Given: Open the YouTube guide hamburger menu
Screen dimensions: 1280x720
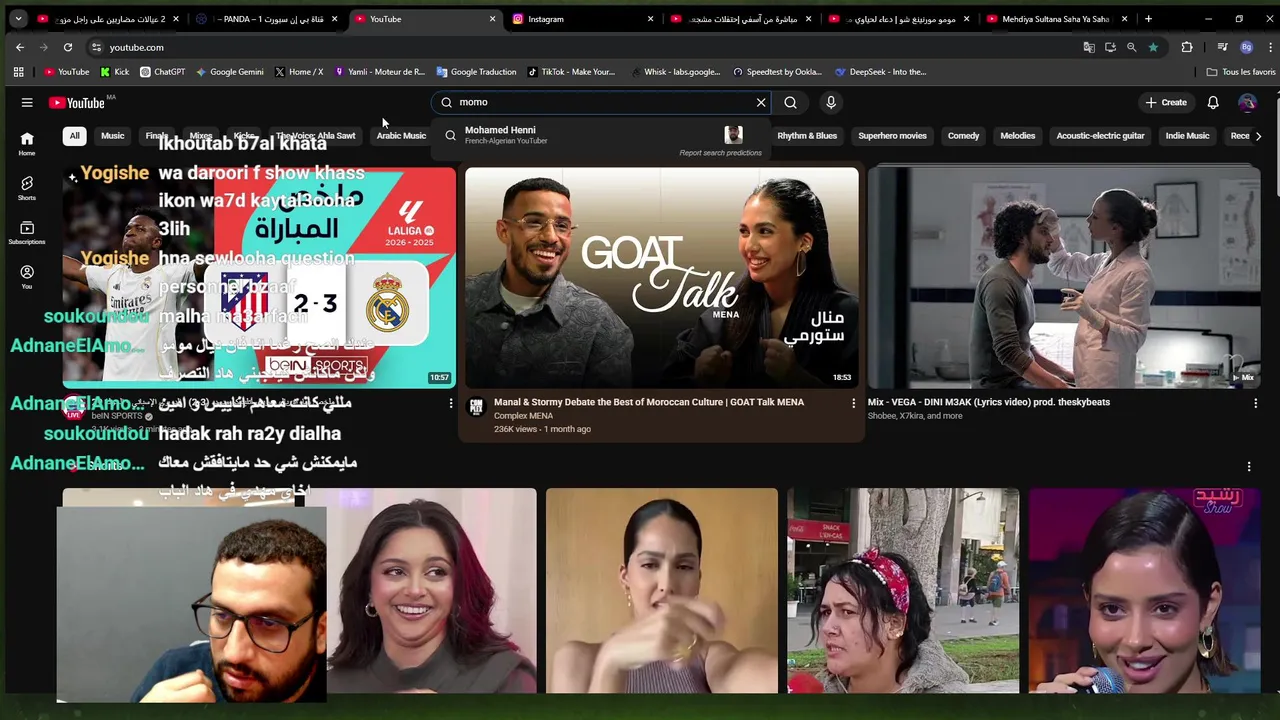Looking at the screenshot, I should 27,102.
